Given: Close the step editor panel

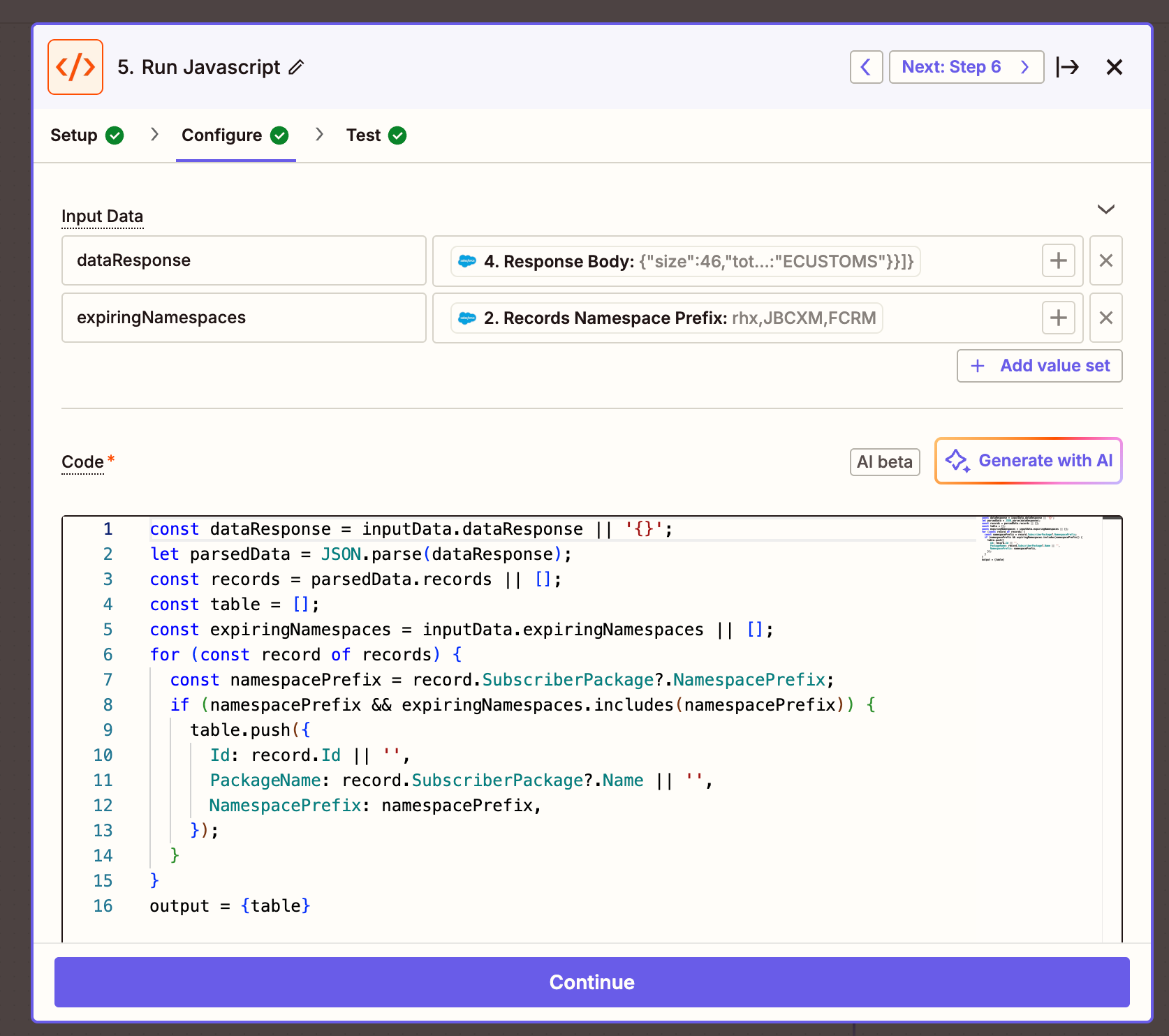Looking at the screenshot, I should pyautogui.click(x=1115, y=67).
